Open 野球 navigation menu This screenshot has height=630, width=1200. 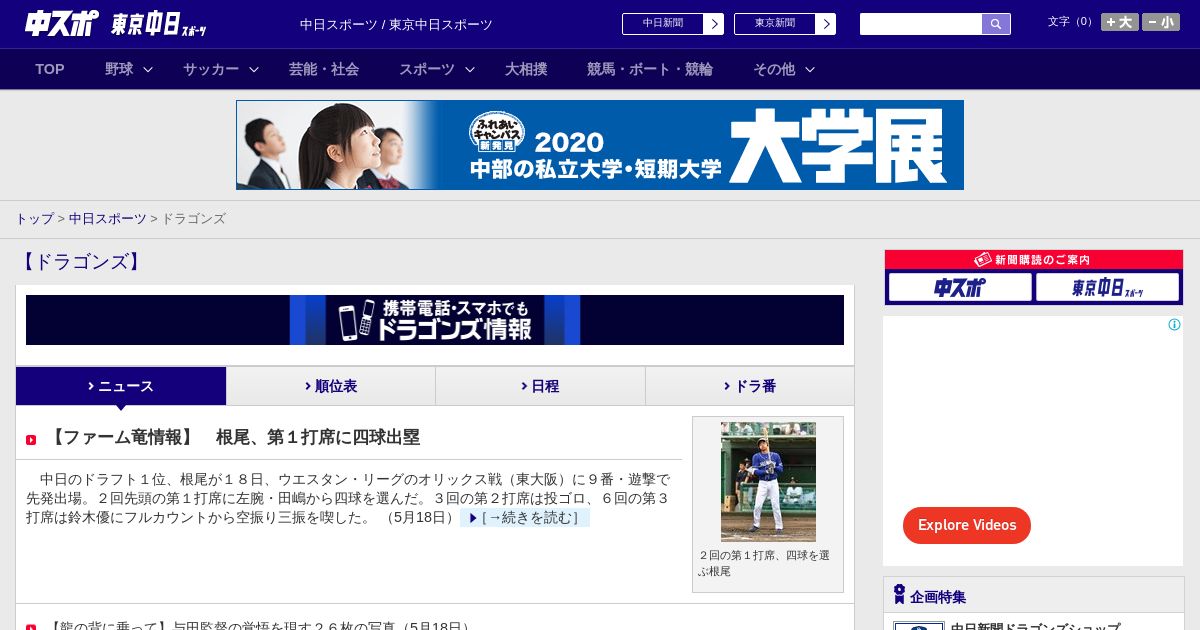tap(119, 69)
